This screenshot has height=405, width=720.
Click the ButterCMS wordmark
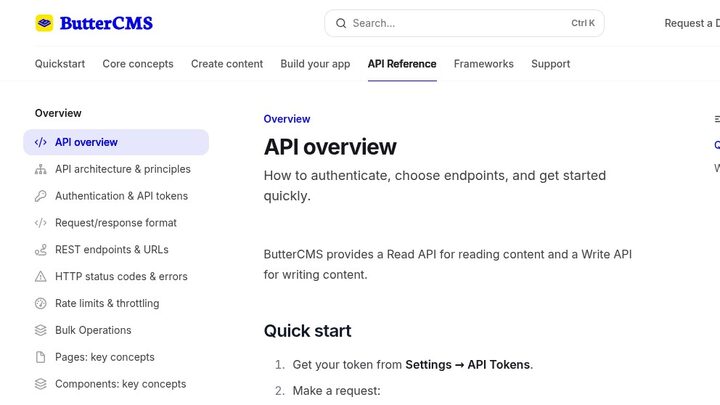106,23
